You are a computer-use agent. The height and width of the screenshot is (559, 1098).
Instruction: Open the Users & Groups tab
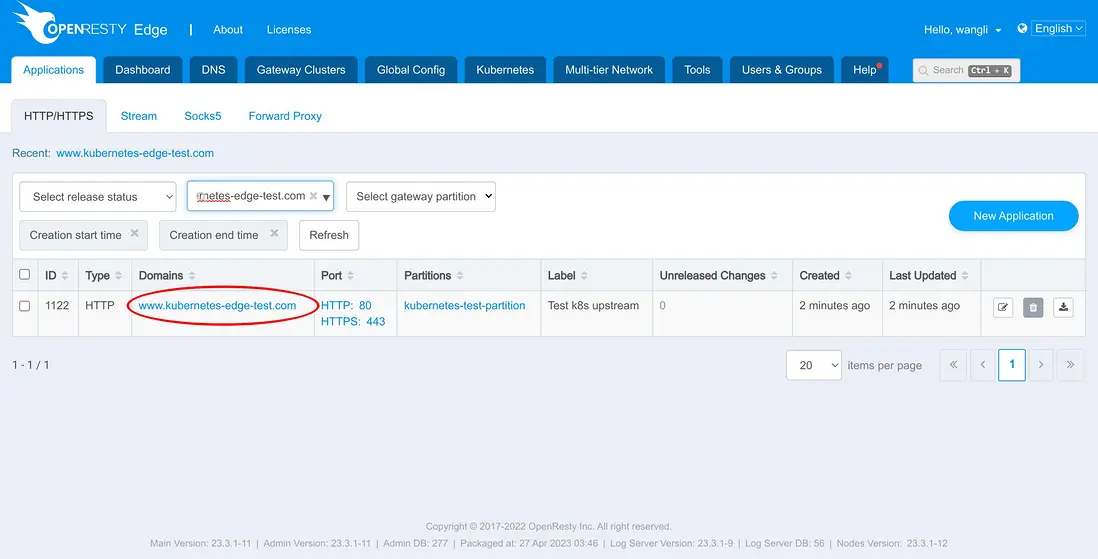[782, 70]
